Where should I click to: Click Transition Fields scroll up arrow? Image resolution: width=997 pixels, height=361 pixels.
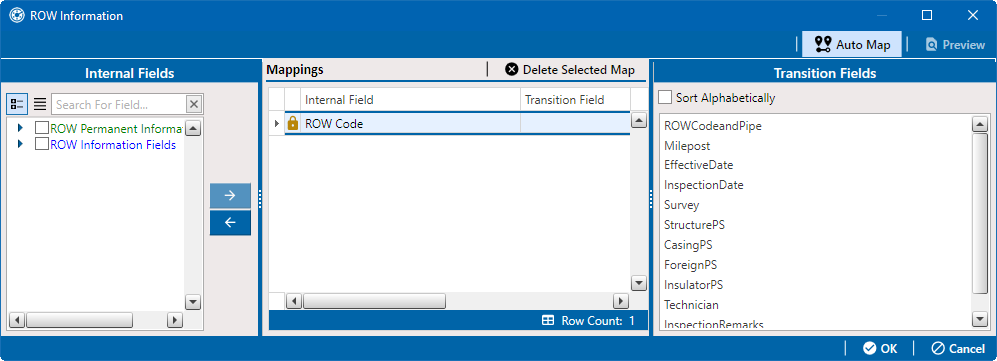click(x=980, y=125)
